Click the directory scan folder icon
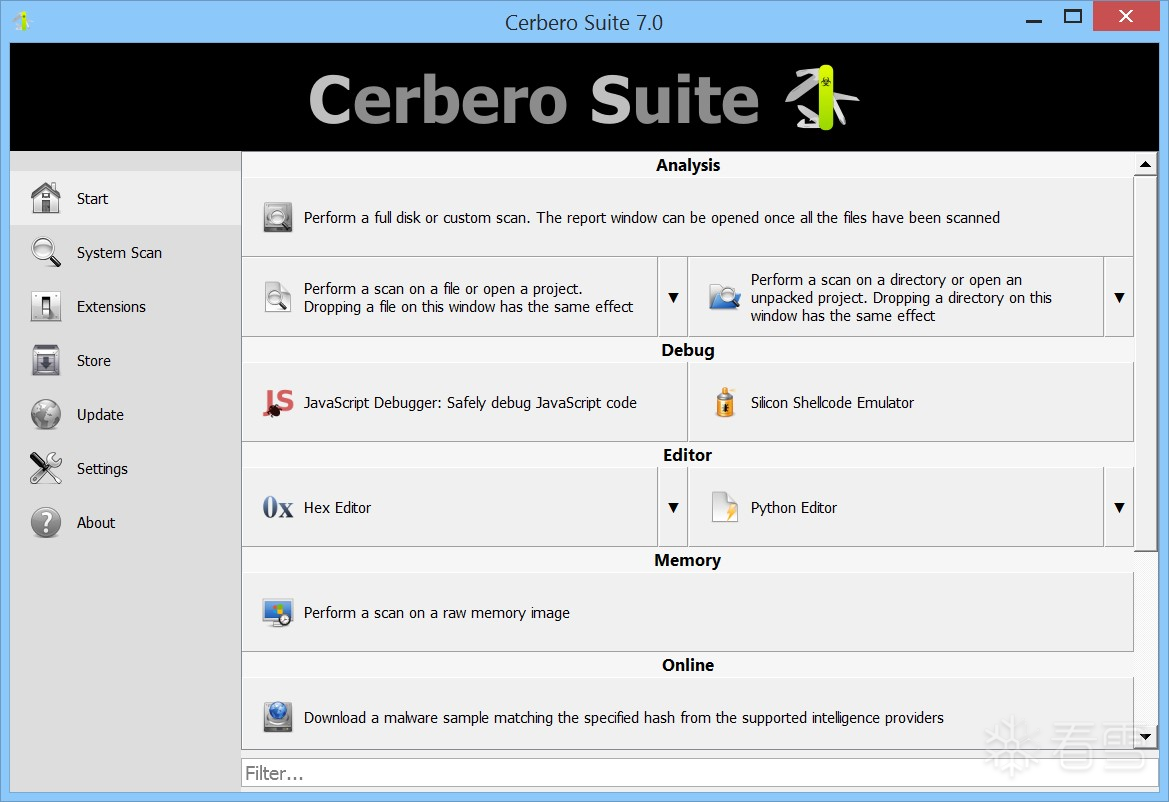Screen dimensions: 1169x802 click(725, 297)
